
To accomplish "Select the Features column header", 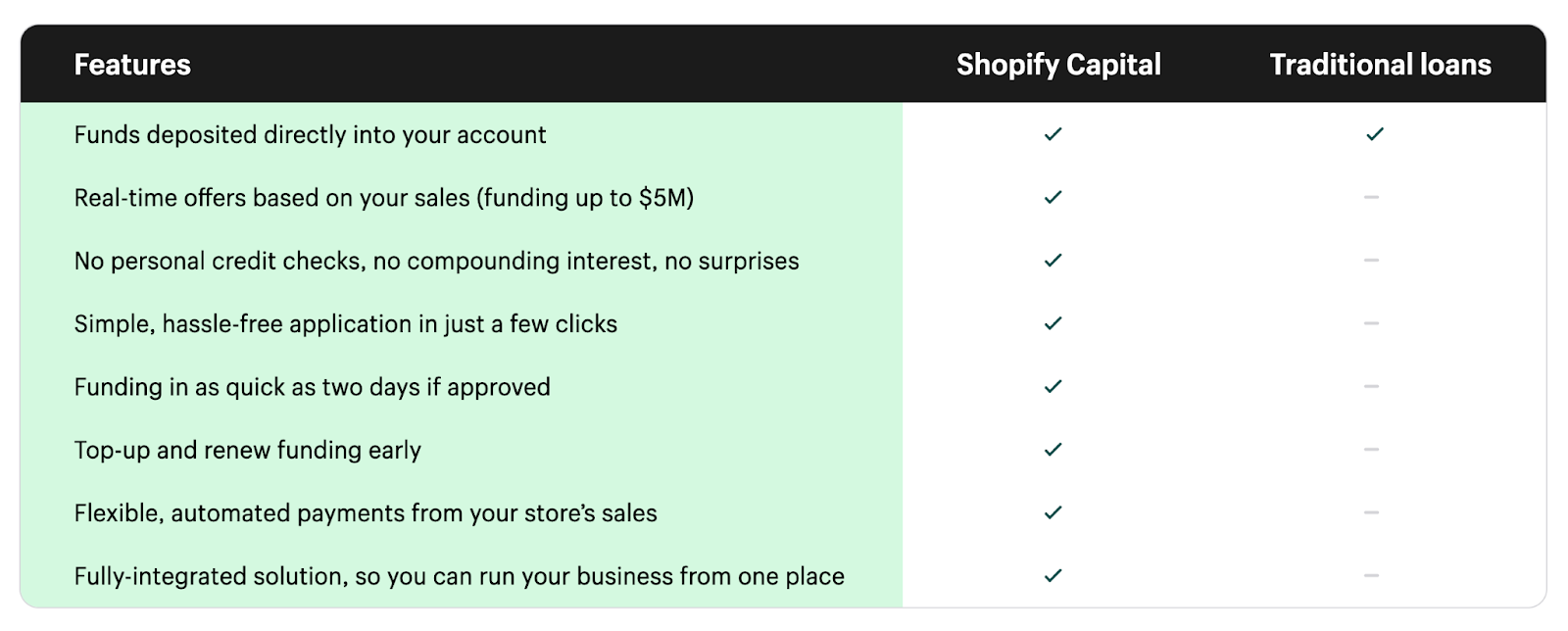I will (132, 65).
